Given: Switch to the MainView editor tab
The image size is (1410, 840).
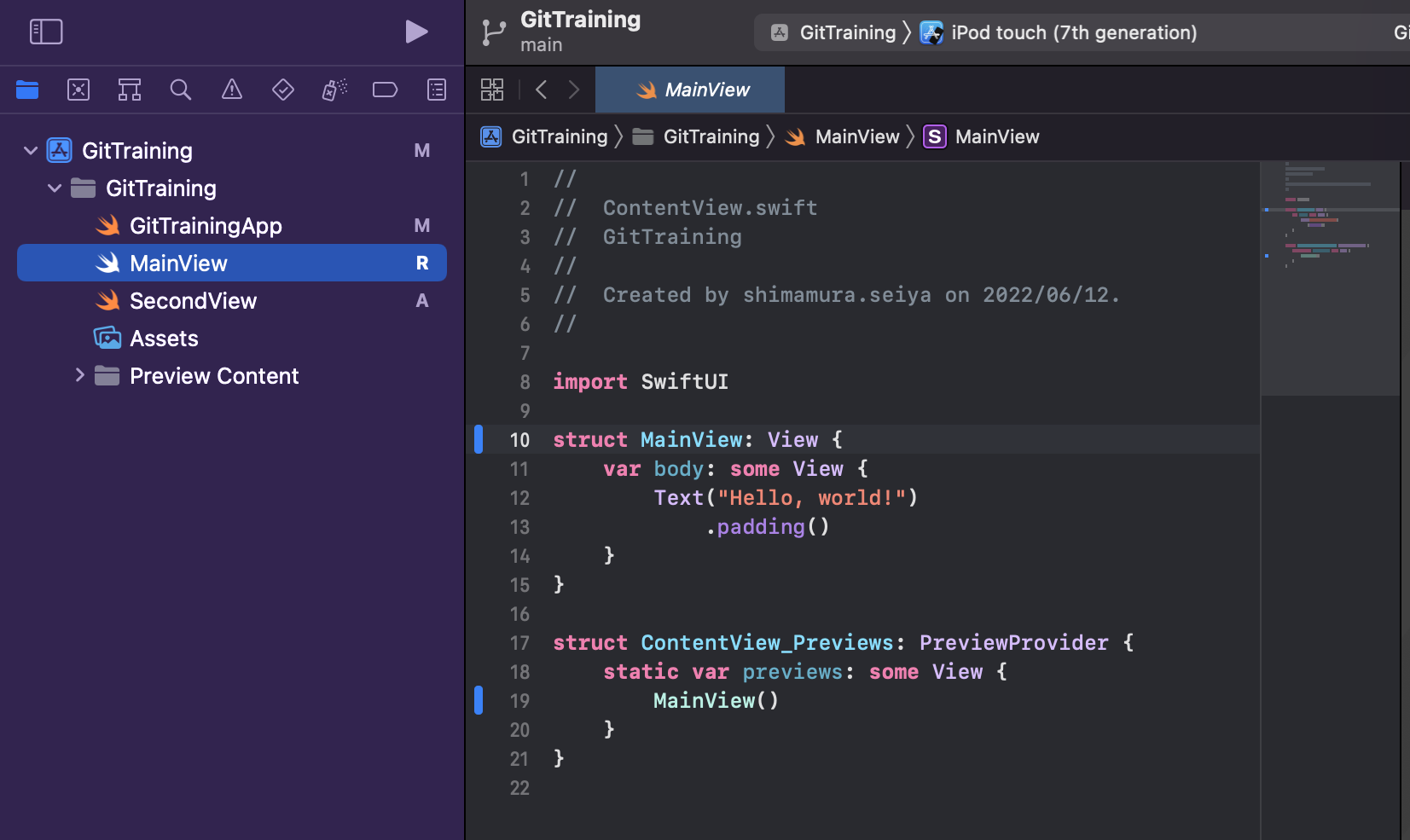Looking at the screenshot, I should (689, 89).
